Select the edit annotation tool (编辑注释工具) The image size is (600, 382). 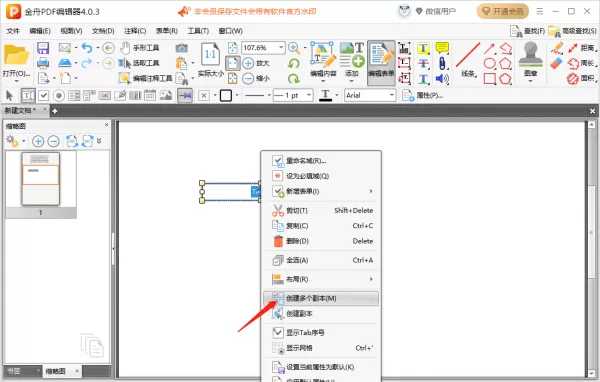pos(145,78)
